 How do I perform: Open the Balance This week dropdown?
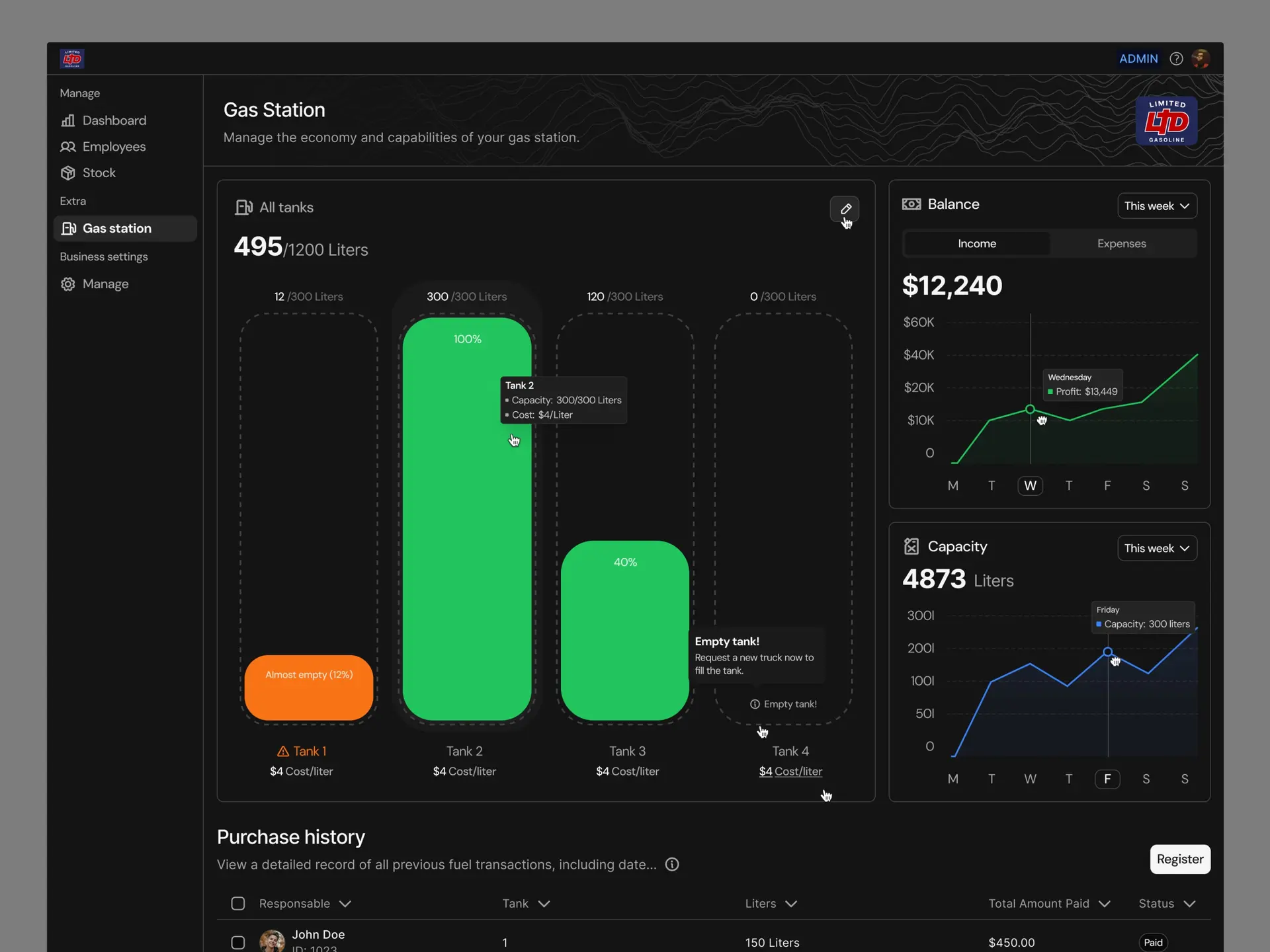pos(1157,206)
